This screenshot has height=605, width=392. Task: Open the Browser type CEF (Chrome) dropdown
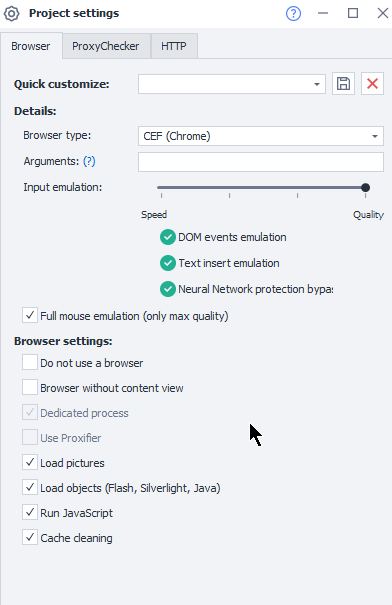point(261,136)
